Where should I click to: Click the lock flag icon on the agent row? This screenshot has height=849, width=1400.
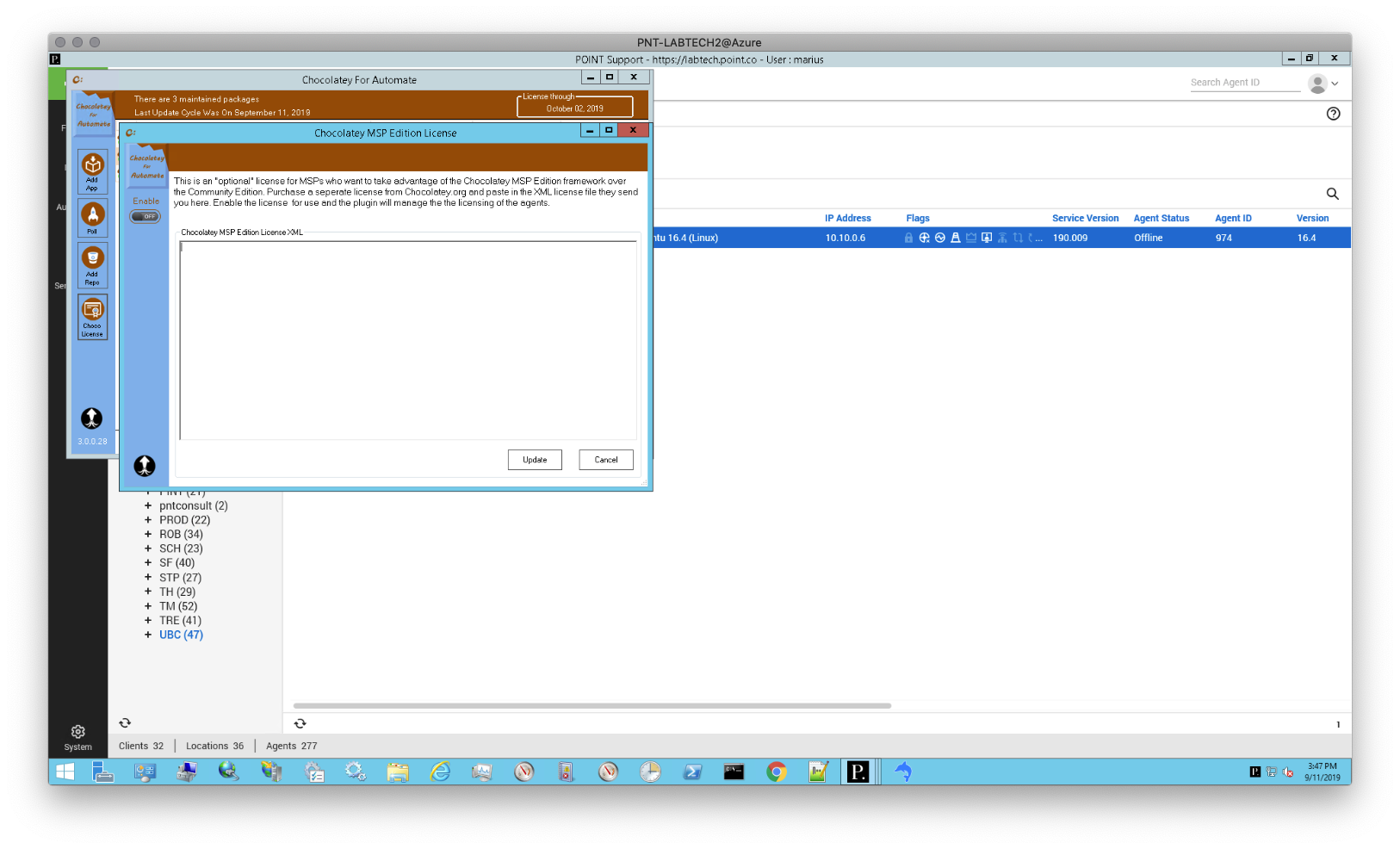908,238
